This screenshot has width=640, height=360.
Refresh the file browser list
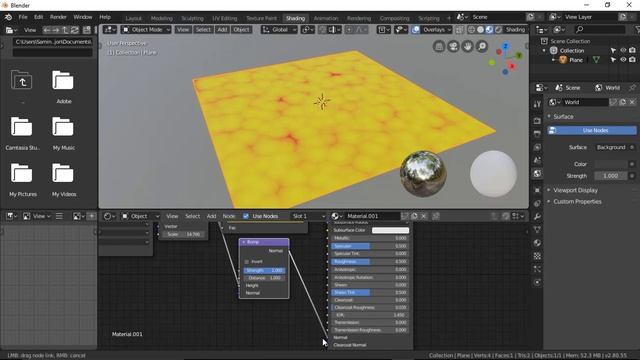75,30
